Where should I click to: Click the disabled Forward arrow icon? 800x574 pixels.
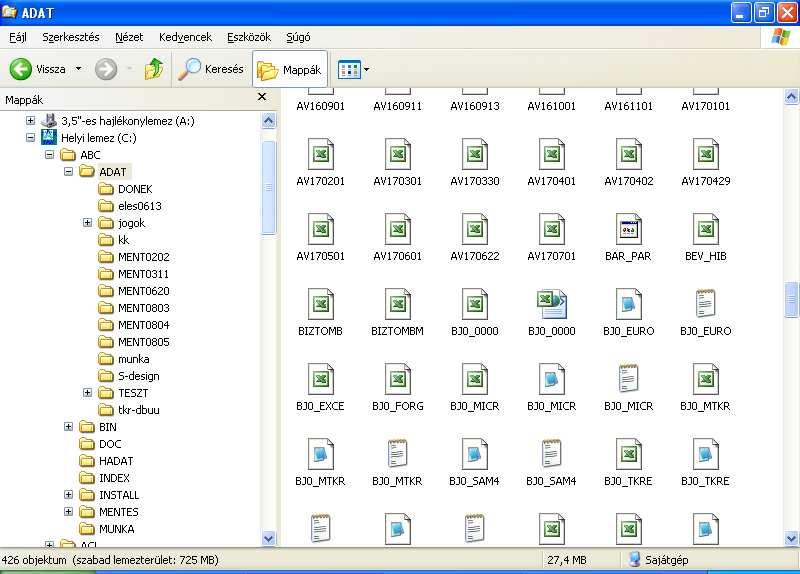click(x=106, y=69)
